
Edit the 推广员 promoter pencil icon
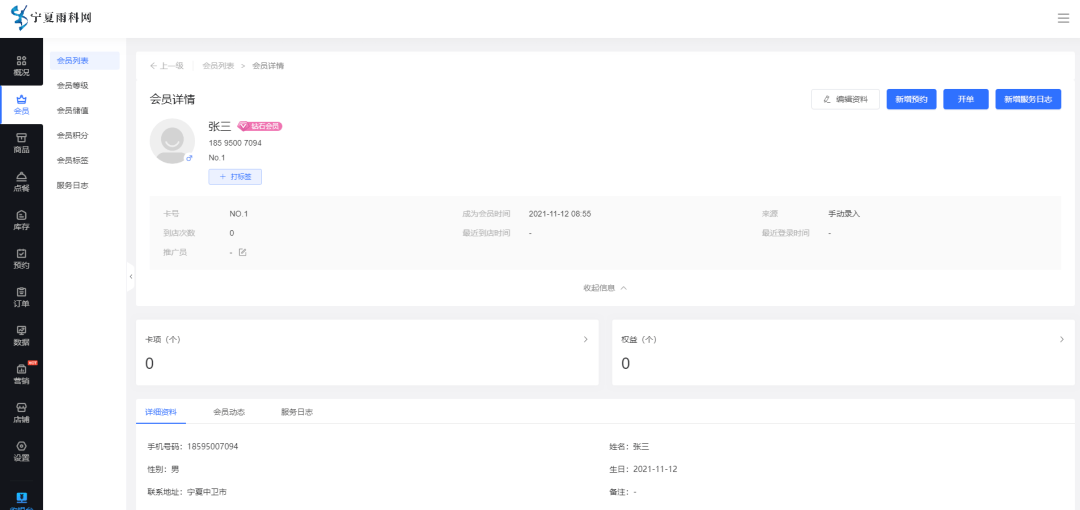tap(242, 252)
